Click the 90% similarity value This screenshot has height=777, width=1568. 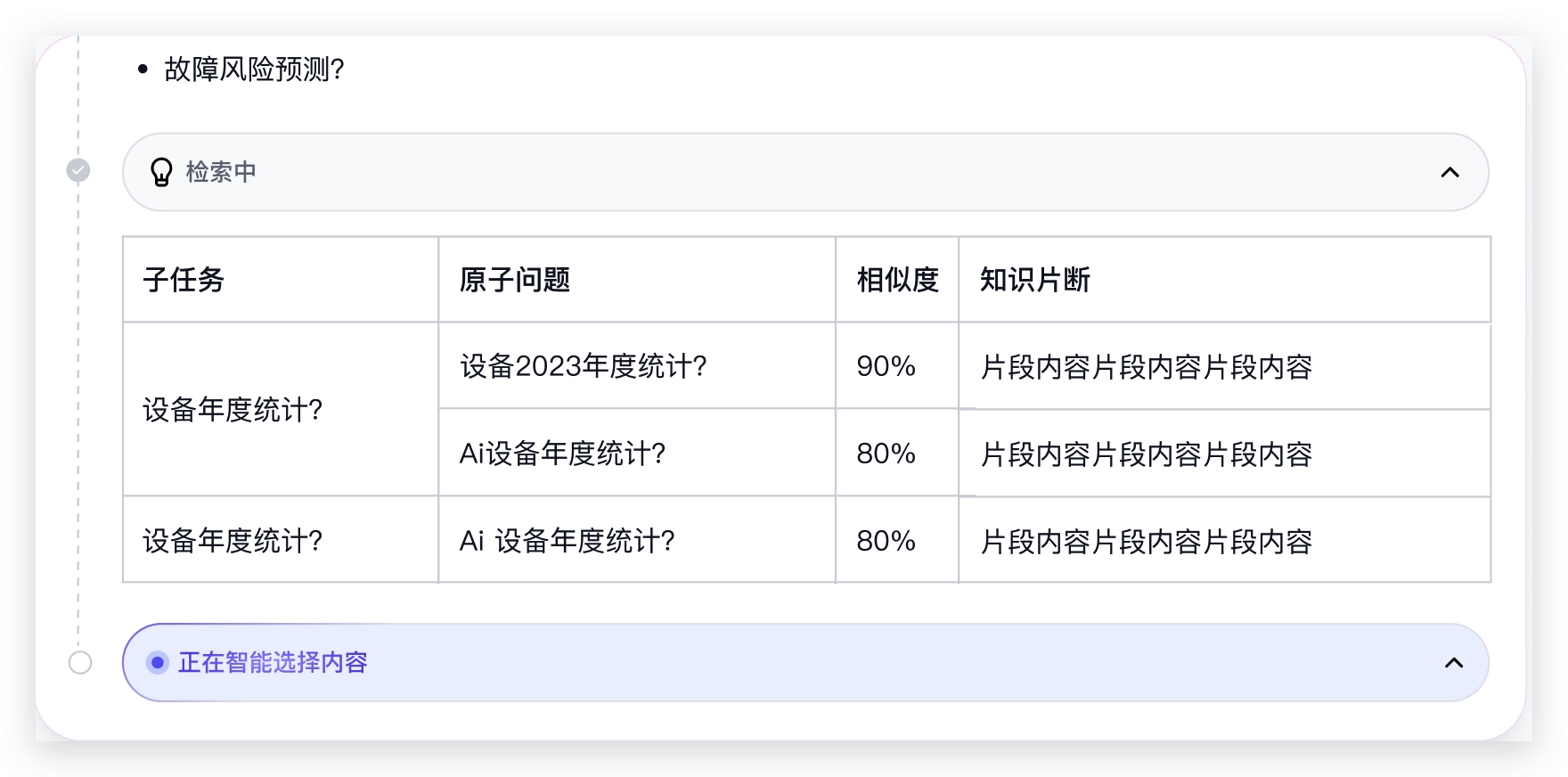point(886,366)
